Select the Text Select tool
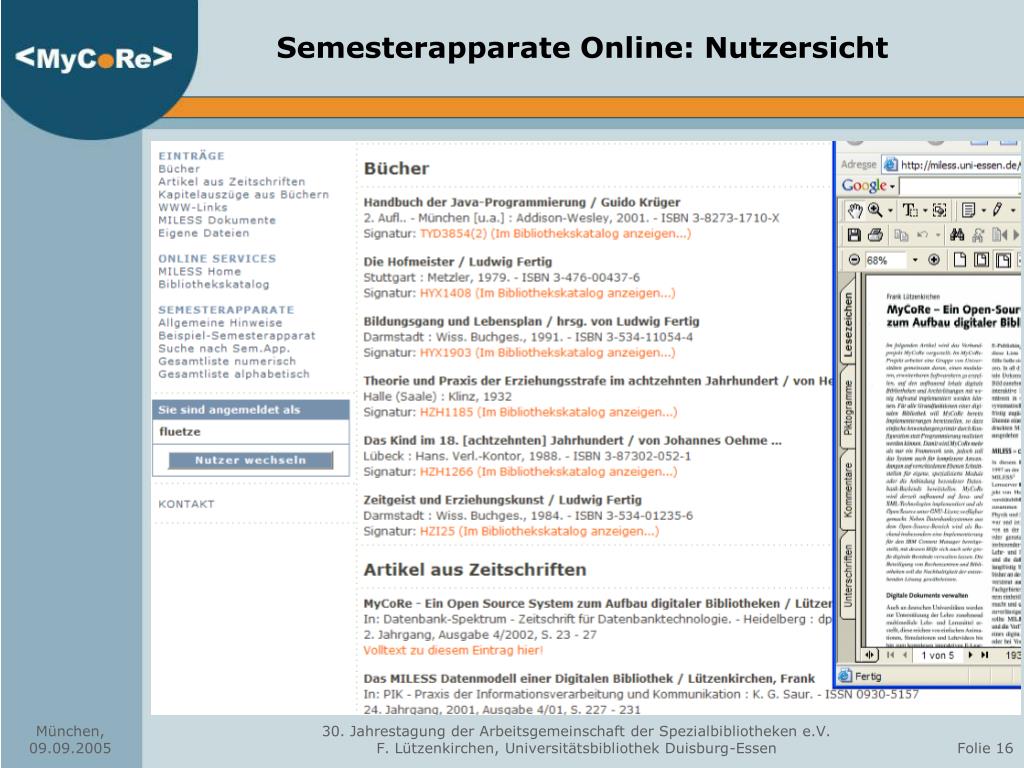This screenshot has width=1024, height=768. tap(910, 210)
